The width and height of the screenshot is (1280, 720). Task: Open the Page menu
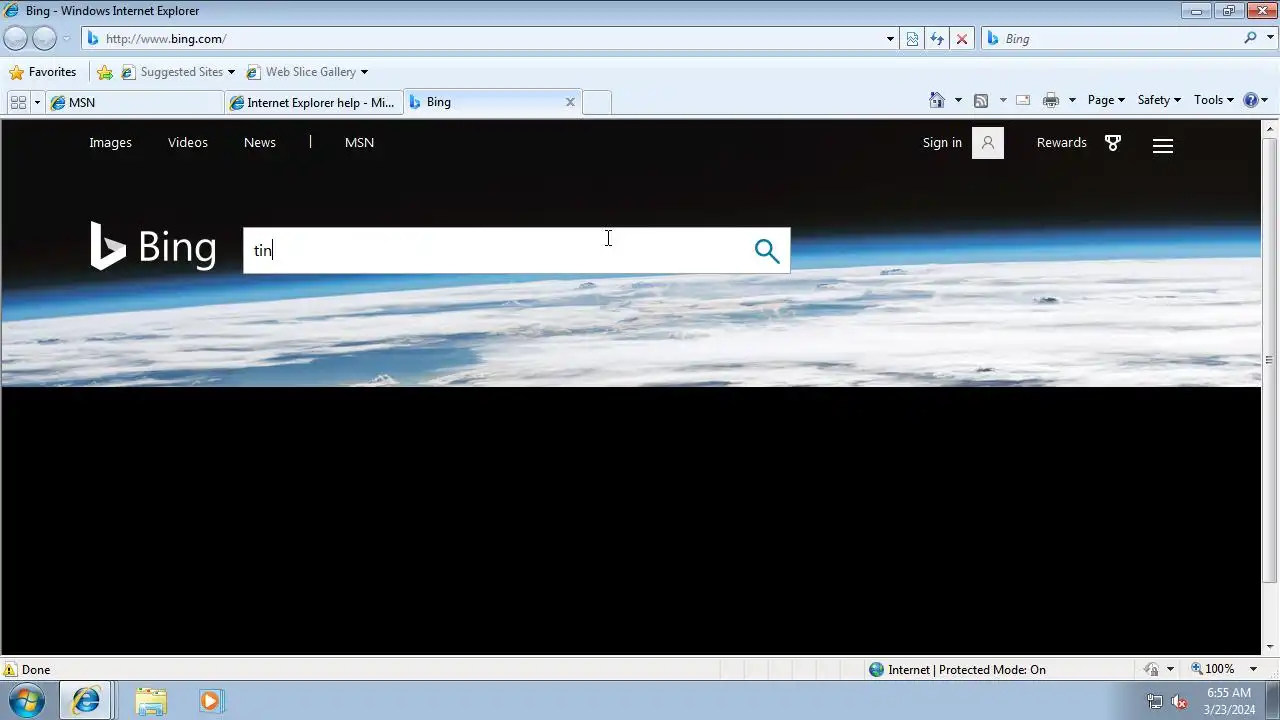(1106, 100)
